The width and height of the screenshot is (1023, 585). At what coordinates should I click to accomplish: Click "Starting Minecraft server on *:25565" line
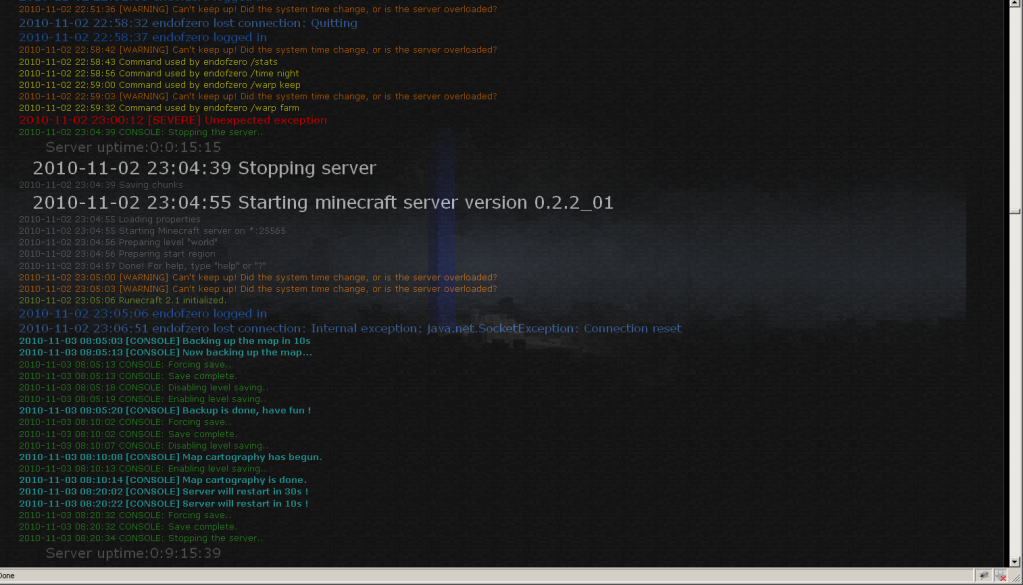point(152,231)
